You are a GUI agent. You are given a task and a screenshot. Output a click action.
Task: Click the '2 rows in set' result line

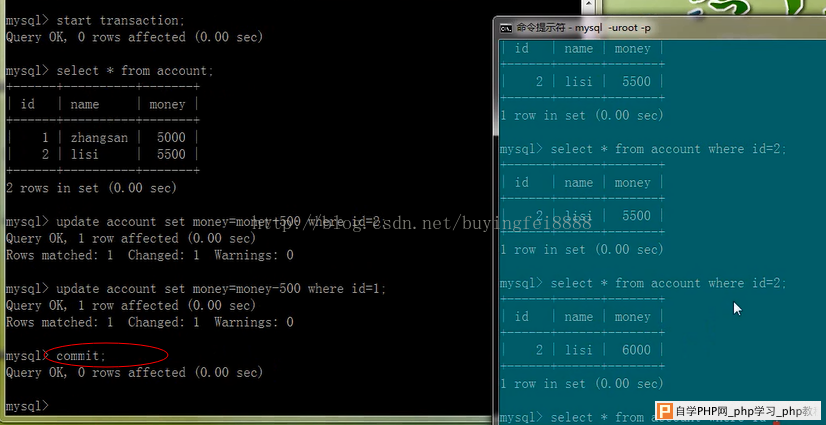click(x=91, y=188)
